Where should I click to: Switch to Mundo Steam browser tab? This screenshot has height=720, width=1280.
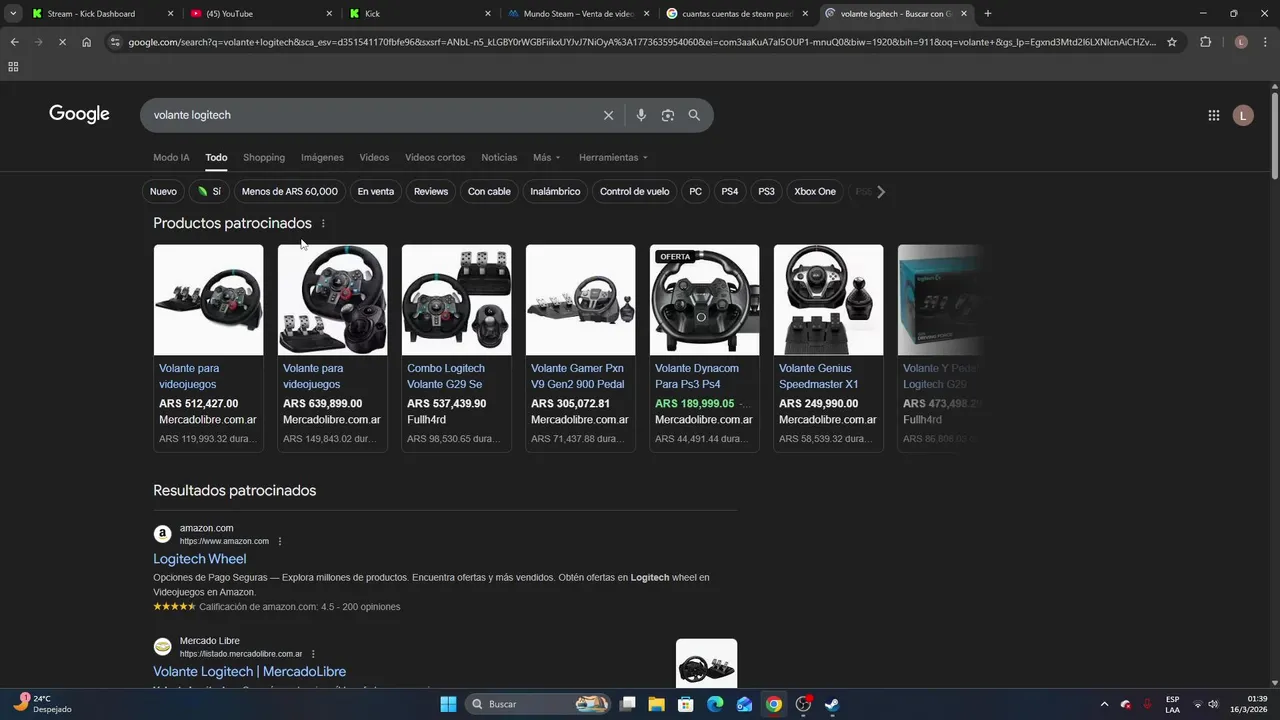[x=579, y=13]
